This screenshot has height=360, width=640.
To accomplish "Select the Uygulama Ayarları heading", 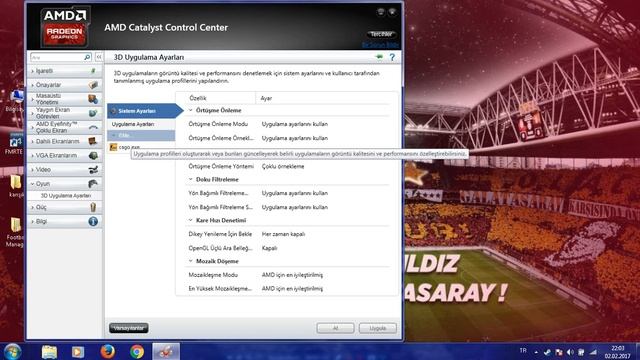I will click(133, 124).
